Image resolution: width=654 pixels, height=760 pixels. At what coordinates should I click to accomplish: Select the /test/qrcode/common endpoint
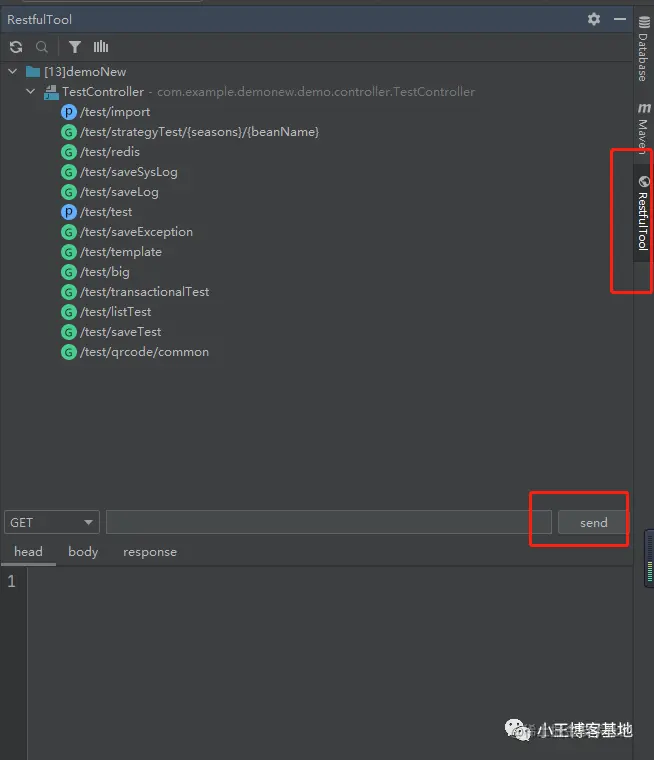pyautogui.click(x=144, y=352)
